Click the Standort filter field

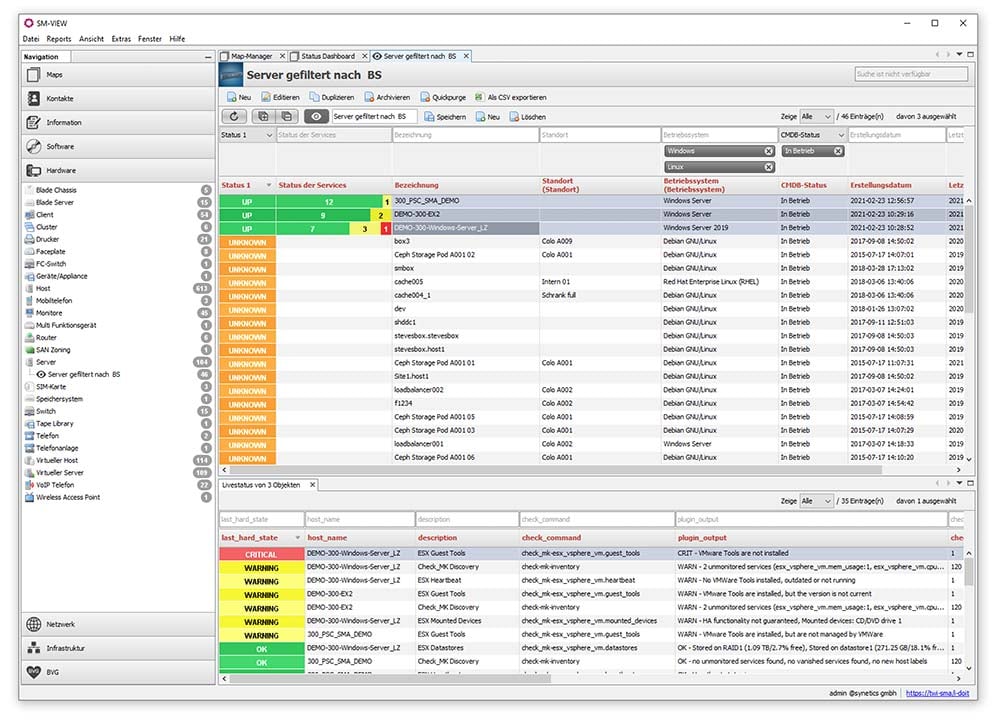600,135
